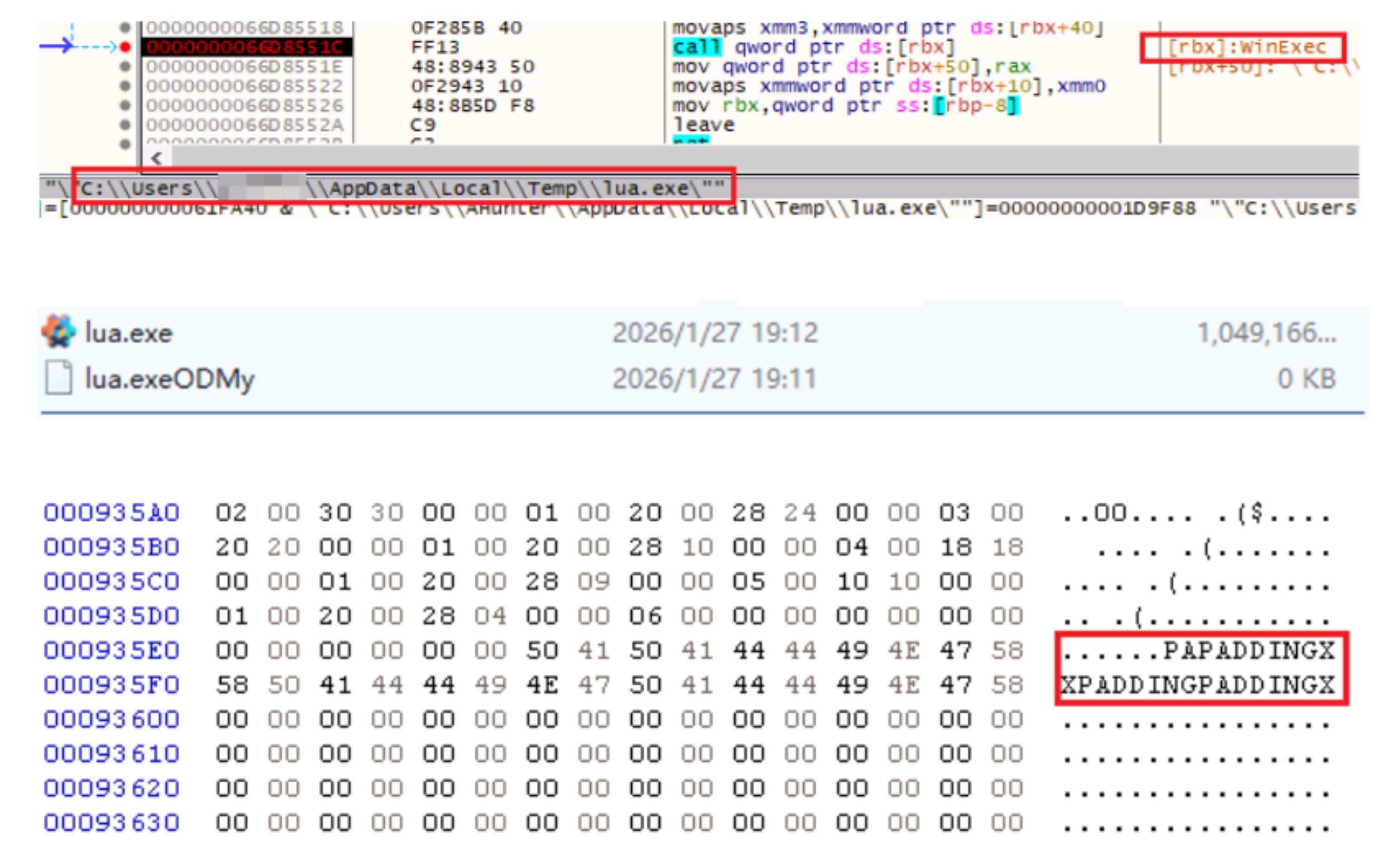Select highlighted address 0000000066D8551C
This screenshot has height=862, width=1400.
[246, 47]
